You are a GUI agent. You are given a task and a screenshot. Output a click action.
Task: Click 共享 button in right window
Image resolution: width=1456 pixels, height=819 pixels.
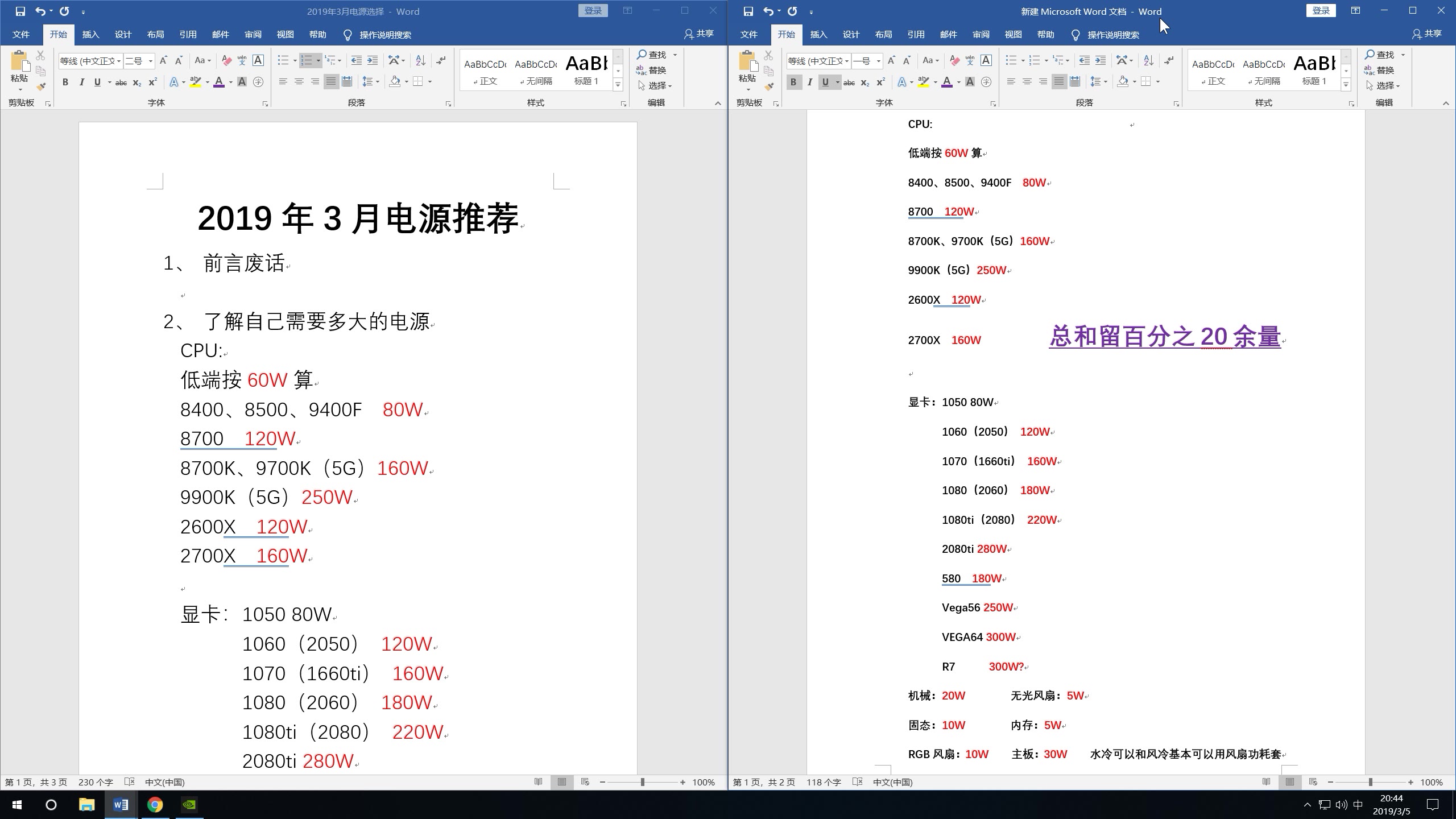coord(1426,34)
